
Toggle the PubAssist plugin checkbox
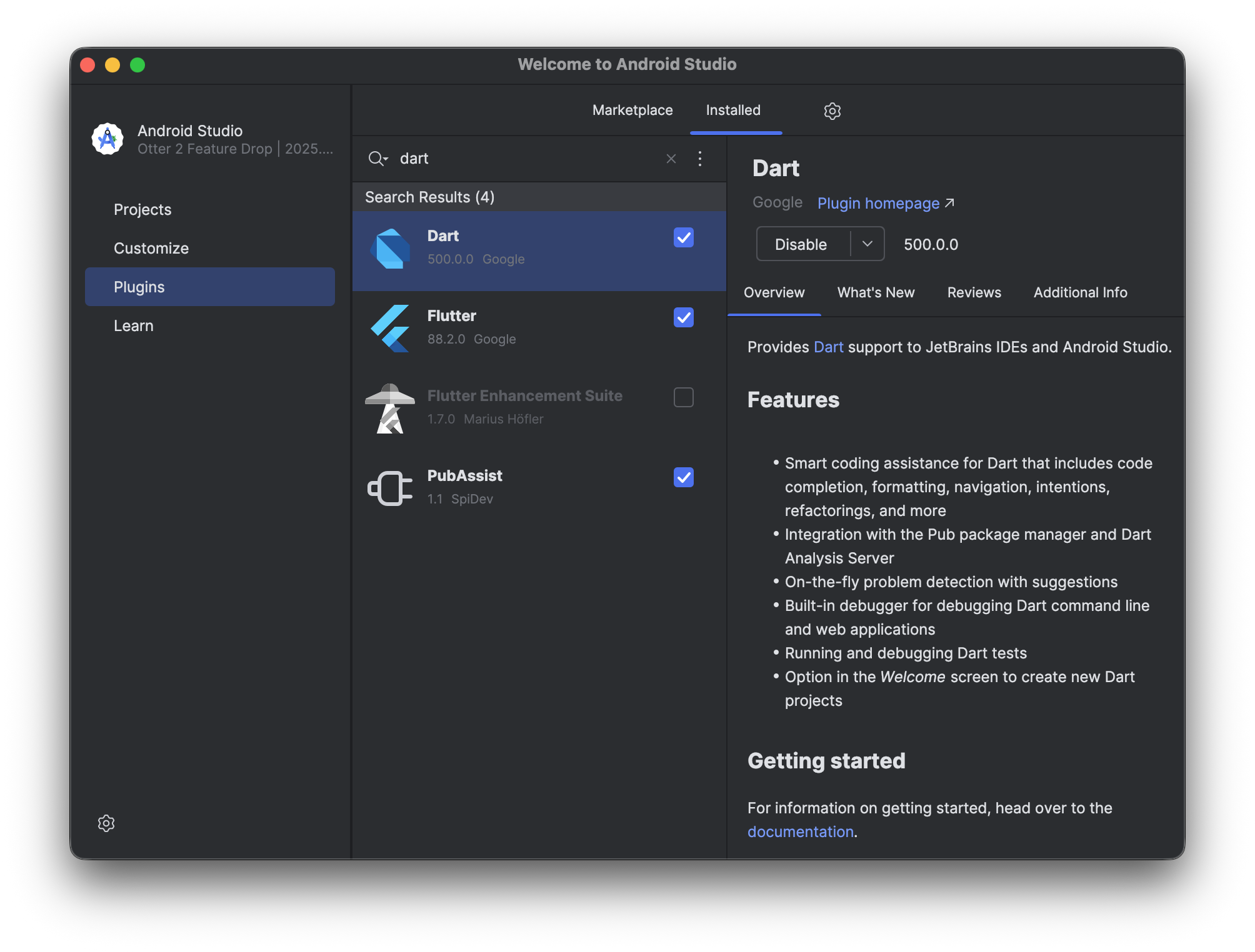[684, 477]
